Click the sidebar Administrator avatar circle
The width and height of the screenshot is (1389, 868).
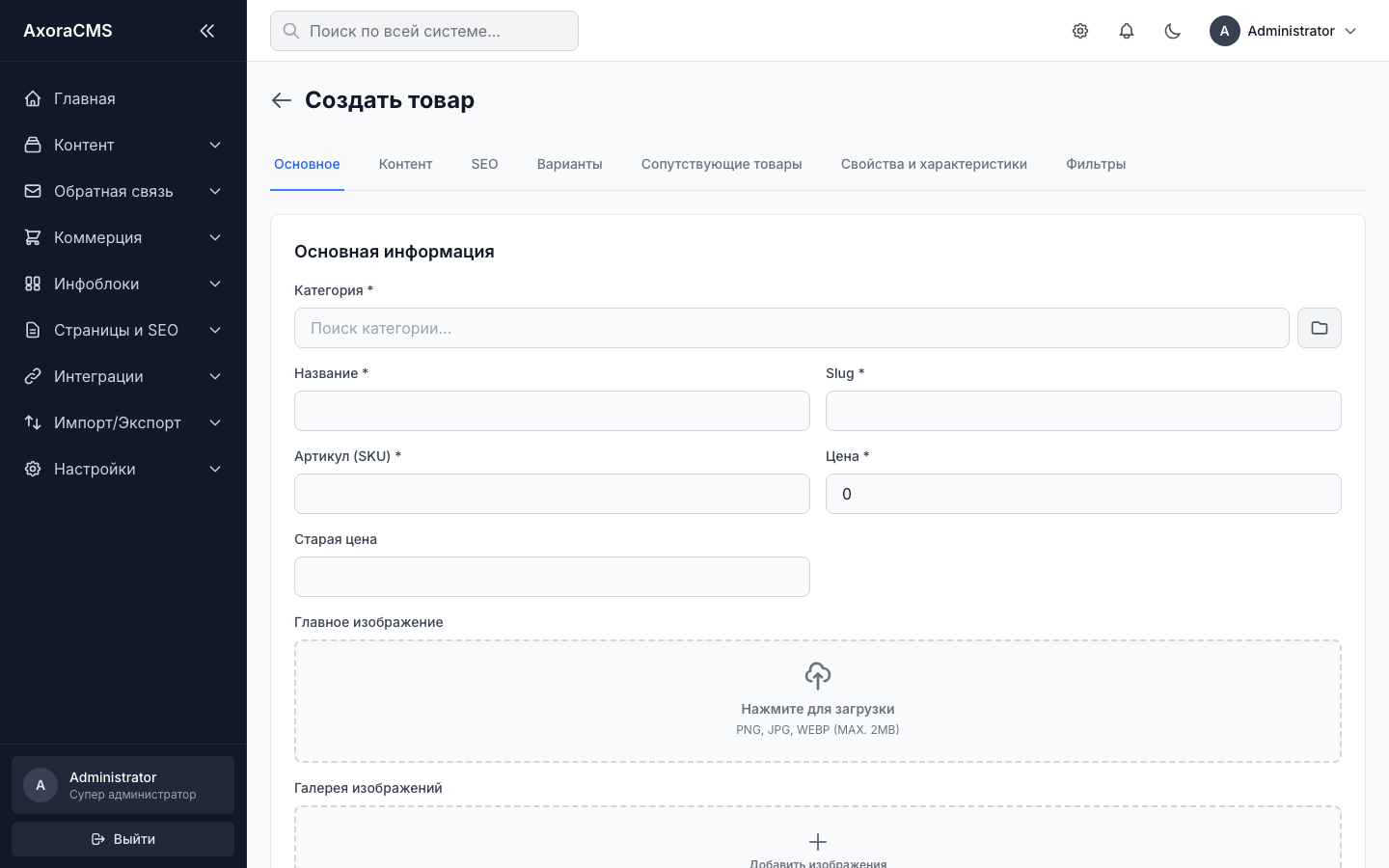[x=41, y=785]
